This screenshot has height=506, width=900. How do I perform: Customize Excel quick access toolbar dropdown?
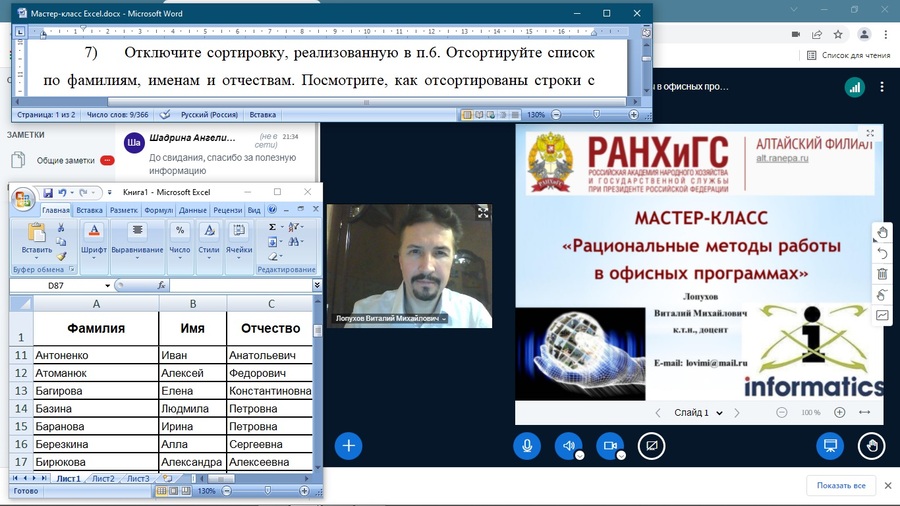[109, 193]
